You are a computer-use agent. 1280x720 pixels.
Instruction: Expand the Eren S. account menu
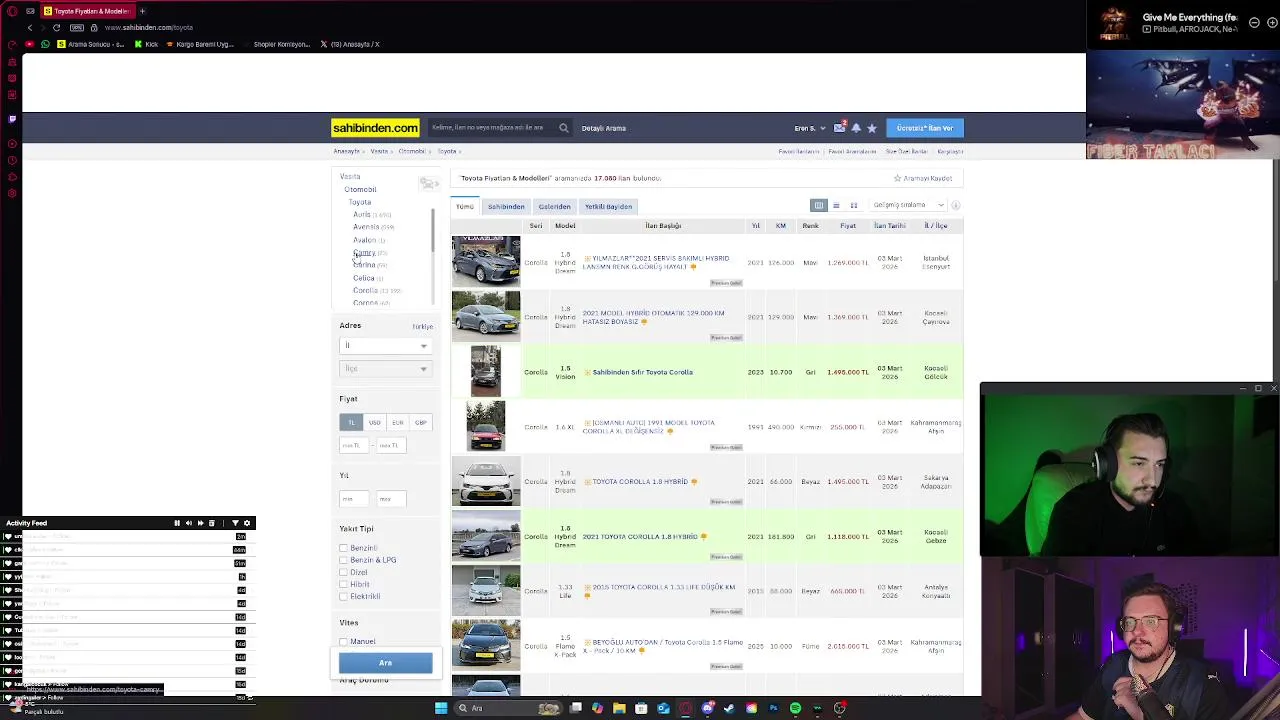coord(810,128)
